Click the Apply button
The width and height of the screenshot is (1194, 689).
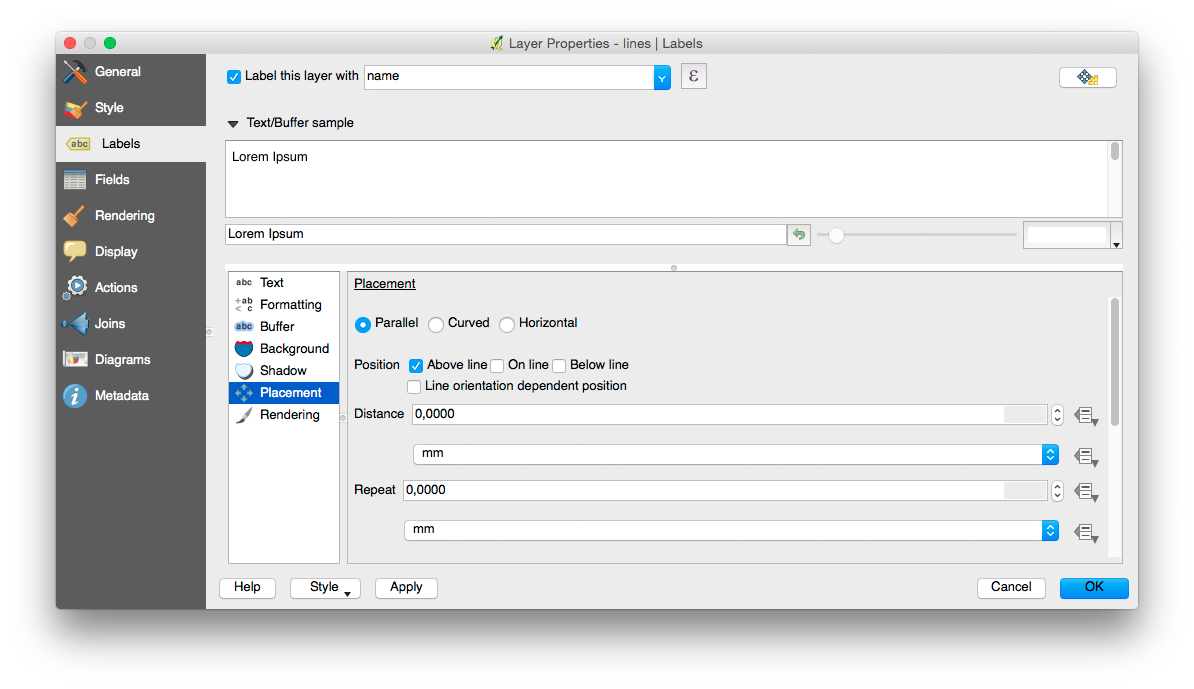pos(406,588)
